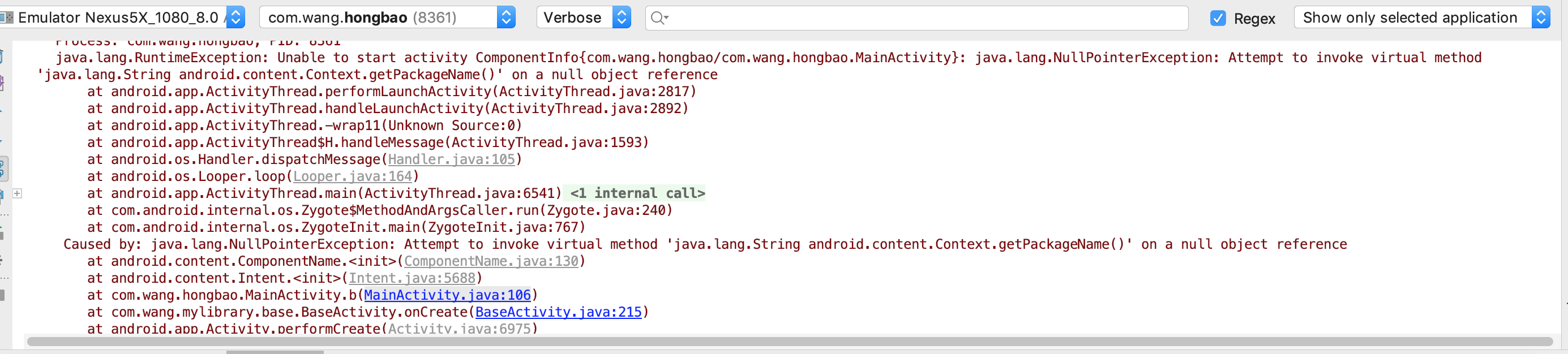Image resolution: width=1568 pixels, height=354 pixels.
Task: Enable the search history option
Action: tap(658, 18)
